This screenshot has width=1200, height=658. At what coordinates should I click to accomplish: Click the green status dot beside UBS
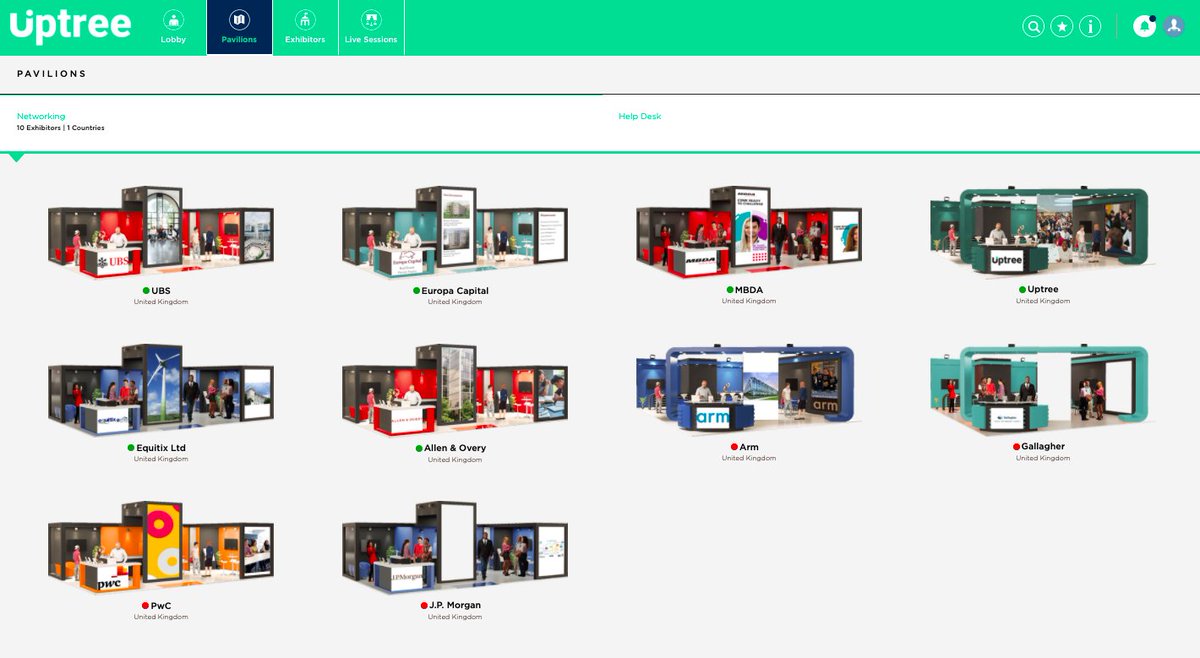(x=146, y=291)
